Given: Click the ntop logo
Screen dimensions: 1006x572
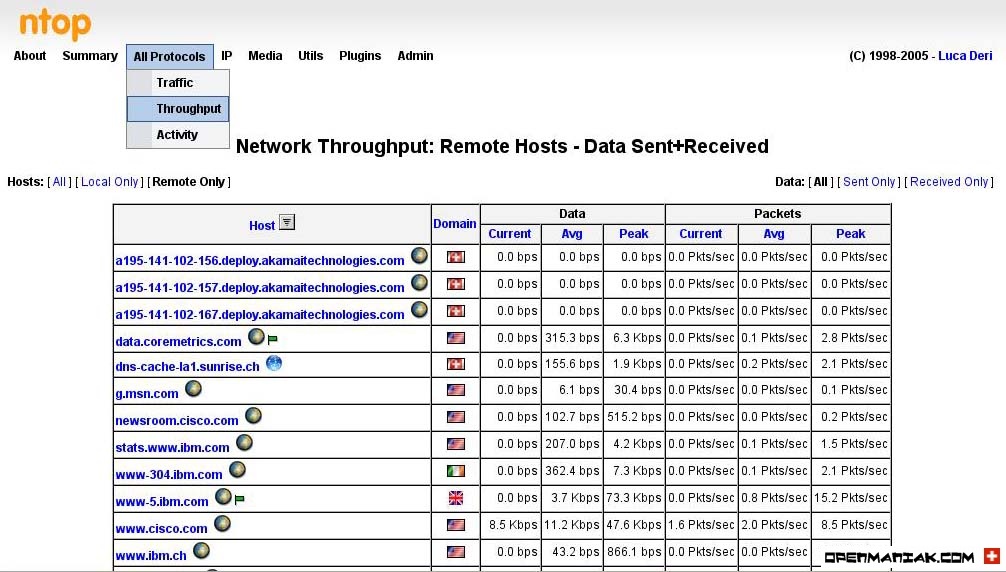Looking at the screenshot, I should point(55,24).
